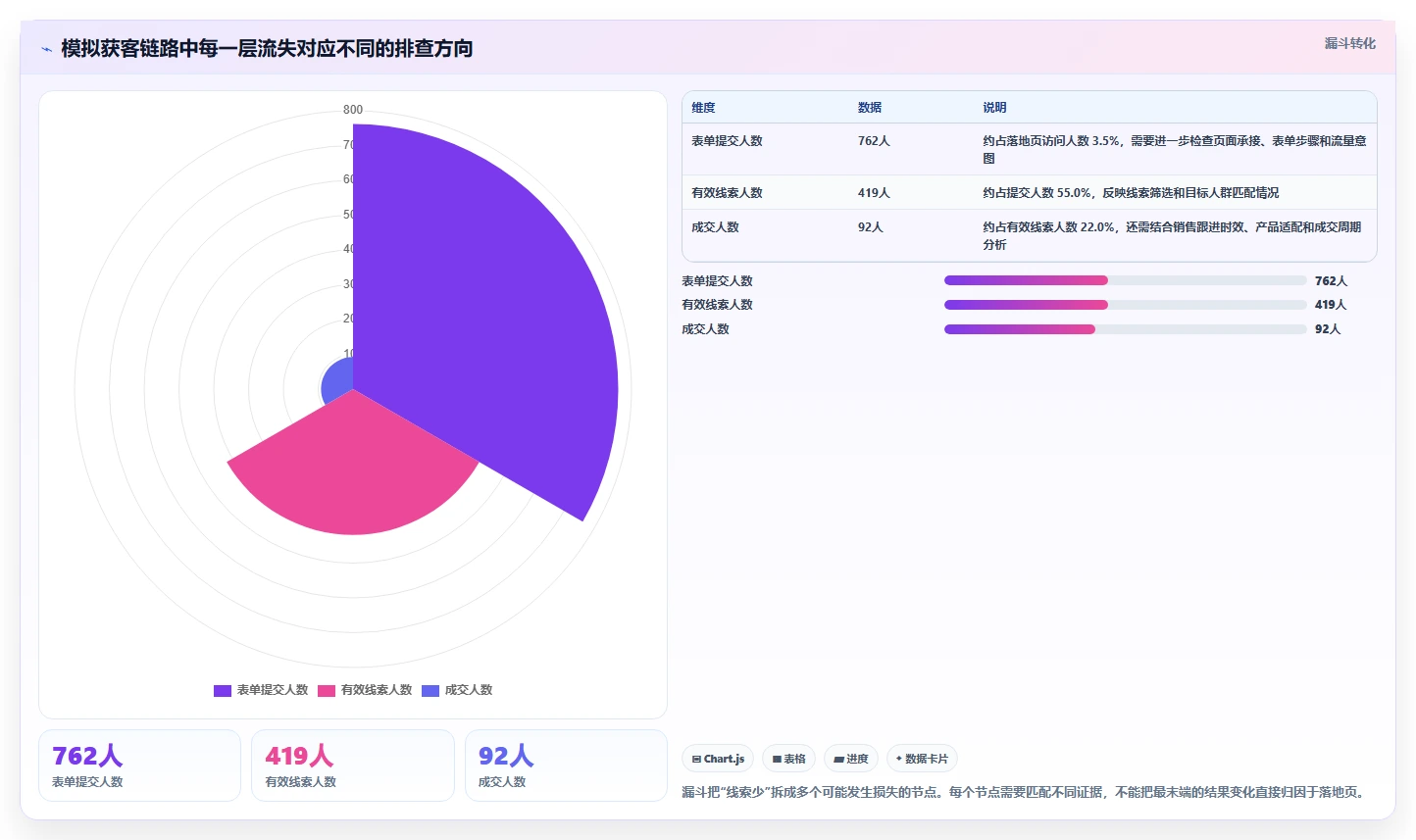Select the Chart.js tag chip
Screen dimensions: 1416x840
[718, 759]
